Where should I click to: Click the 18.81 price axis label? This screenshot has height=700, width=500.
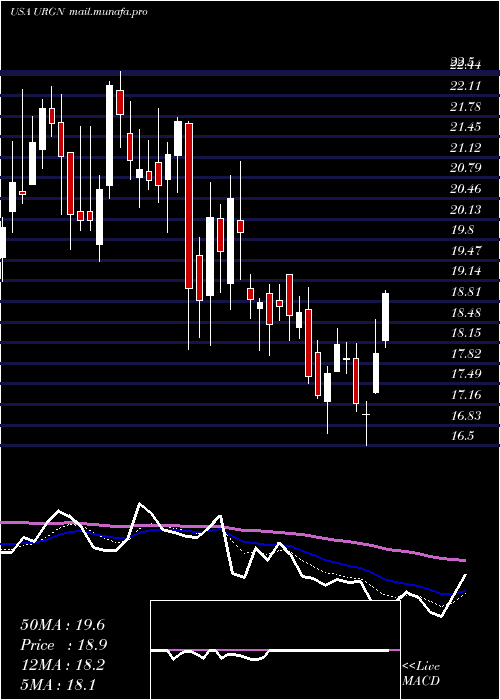click(x=466, y=292)
